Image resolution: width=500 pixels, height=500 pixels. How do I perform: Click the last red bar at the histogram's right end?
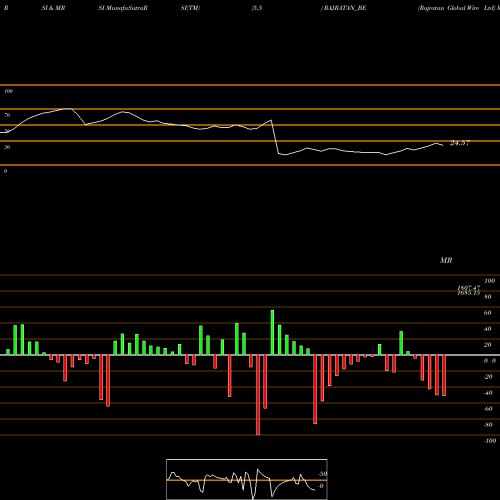click(444, 375)
